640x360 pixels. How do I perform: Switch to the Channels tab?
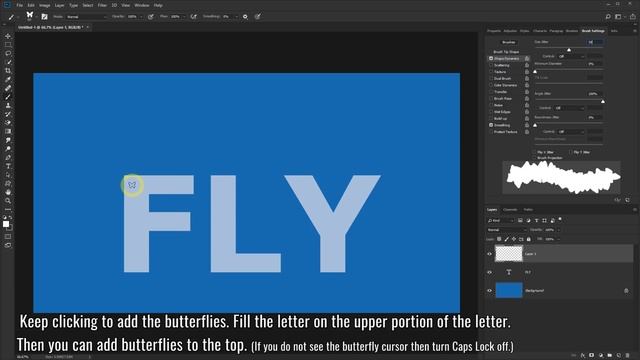click(x=510, y=210)
